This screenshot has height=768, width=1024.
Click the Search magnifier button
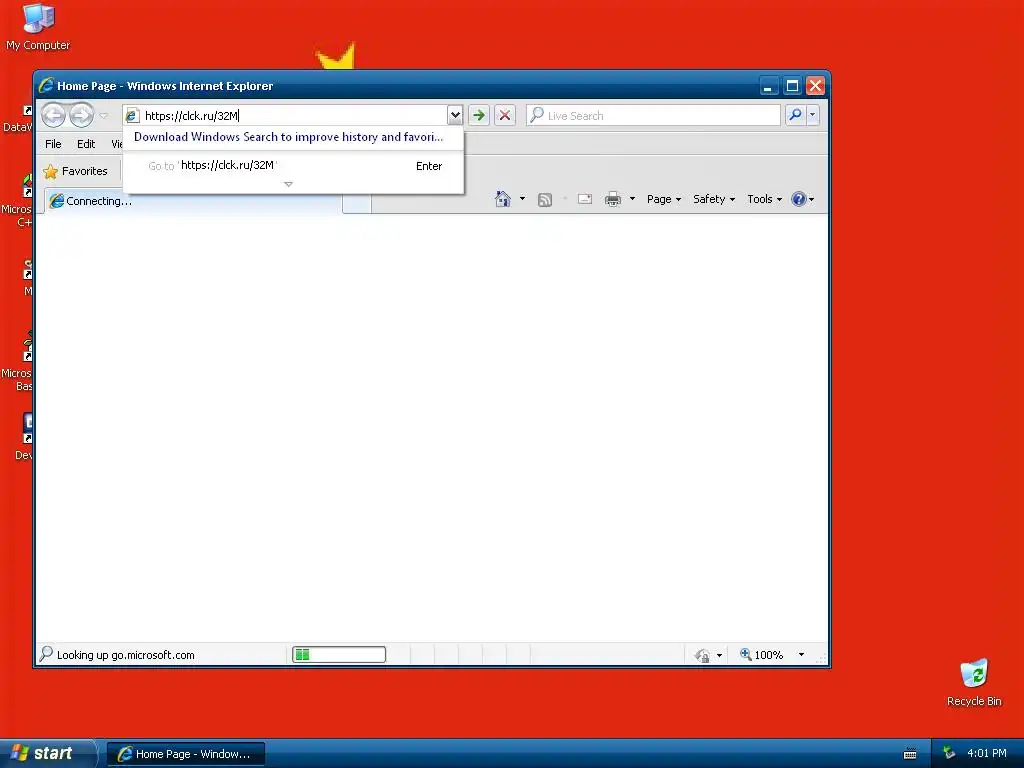(795, 116)
